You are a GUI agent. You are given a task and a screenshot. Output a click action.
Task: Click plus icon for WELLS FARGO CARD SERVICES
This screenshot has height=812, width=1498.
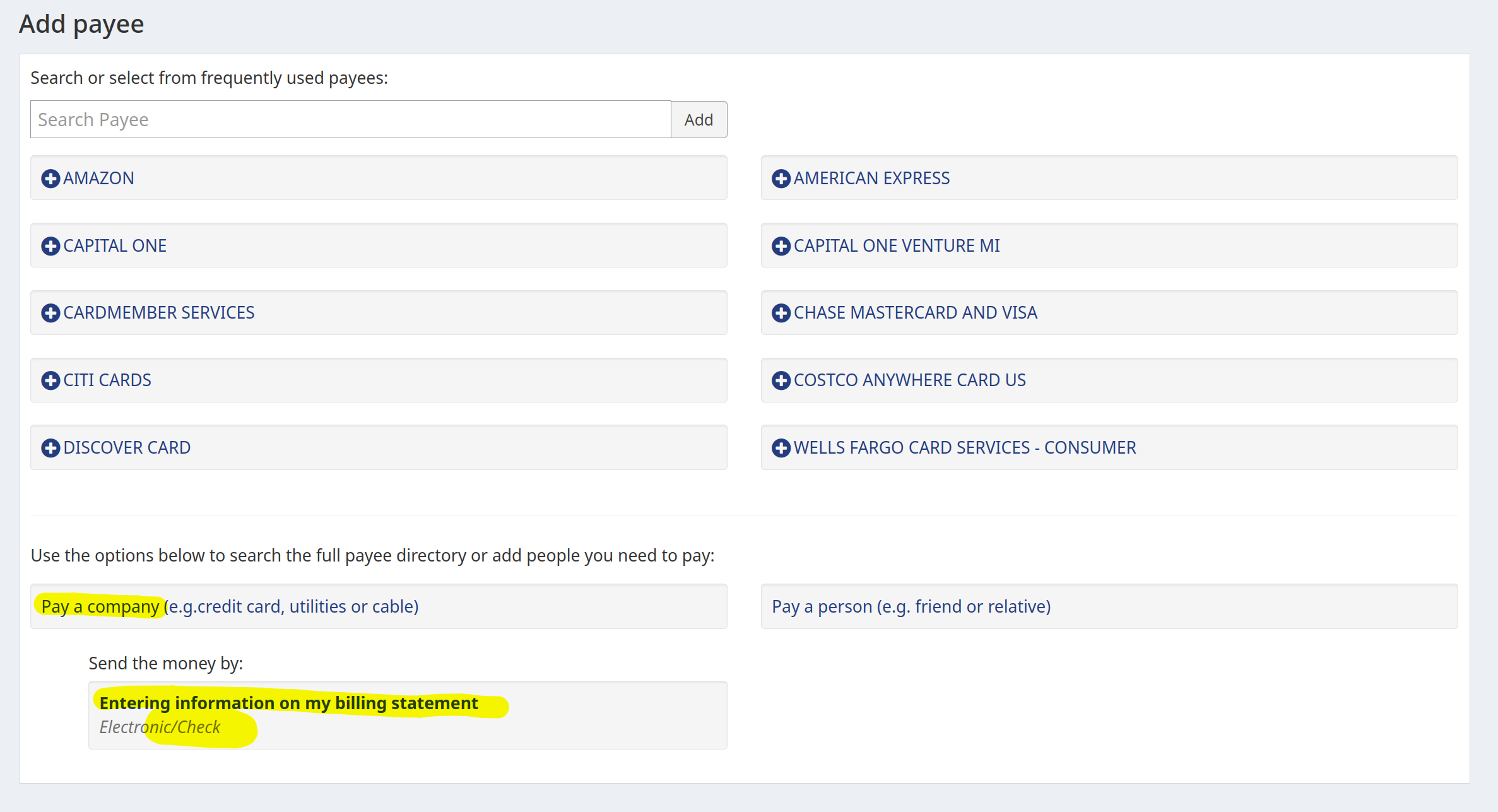click(781, 448)
